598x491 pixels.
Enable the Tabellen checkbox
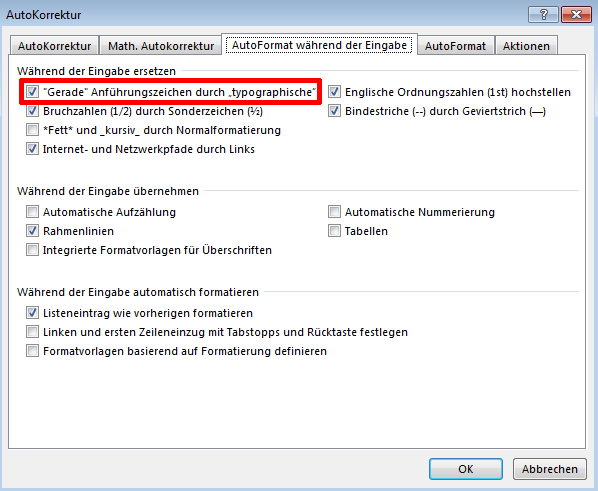click(334, 231)
